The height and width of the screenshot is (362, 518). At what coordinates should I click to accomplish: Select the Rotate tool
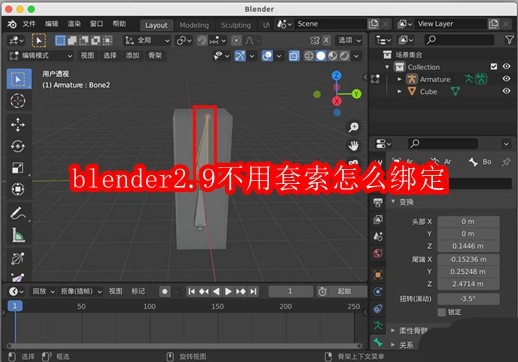point(18,146)
